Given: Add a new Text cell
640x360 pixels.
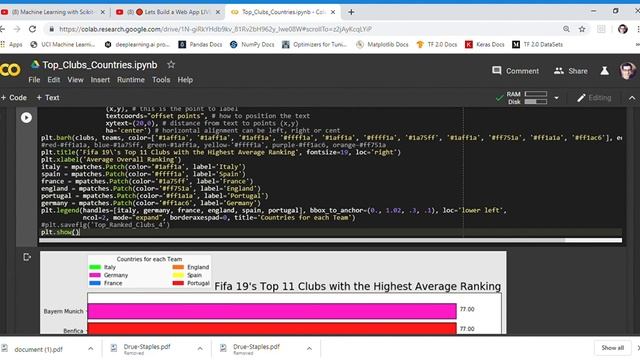Looking at the screenshot, I should [48, 98].
